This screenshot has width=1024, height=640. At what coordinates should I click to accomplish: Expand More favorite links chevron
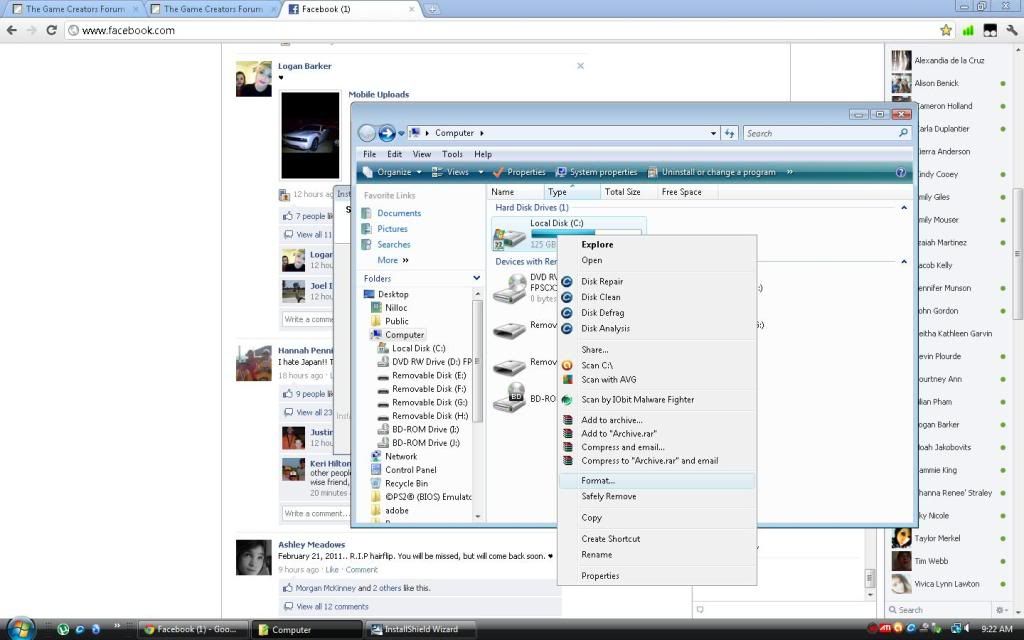pyautogui.click(x=406, y=261)
